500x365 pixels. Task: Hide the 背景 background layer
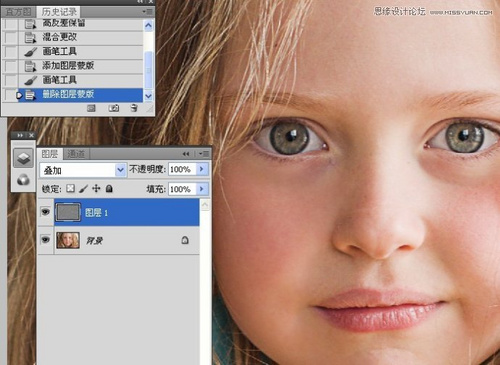click(x=45, y=240)
